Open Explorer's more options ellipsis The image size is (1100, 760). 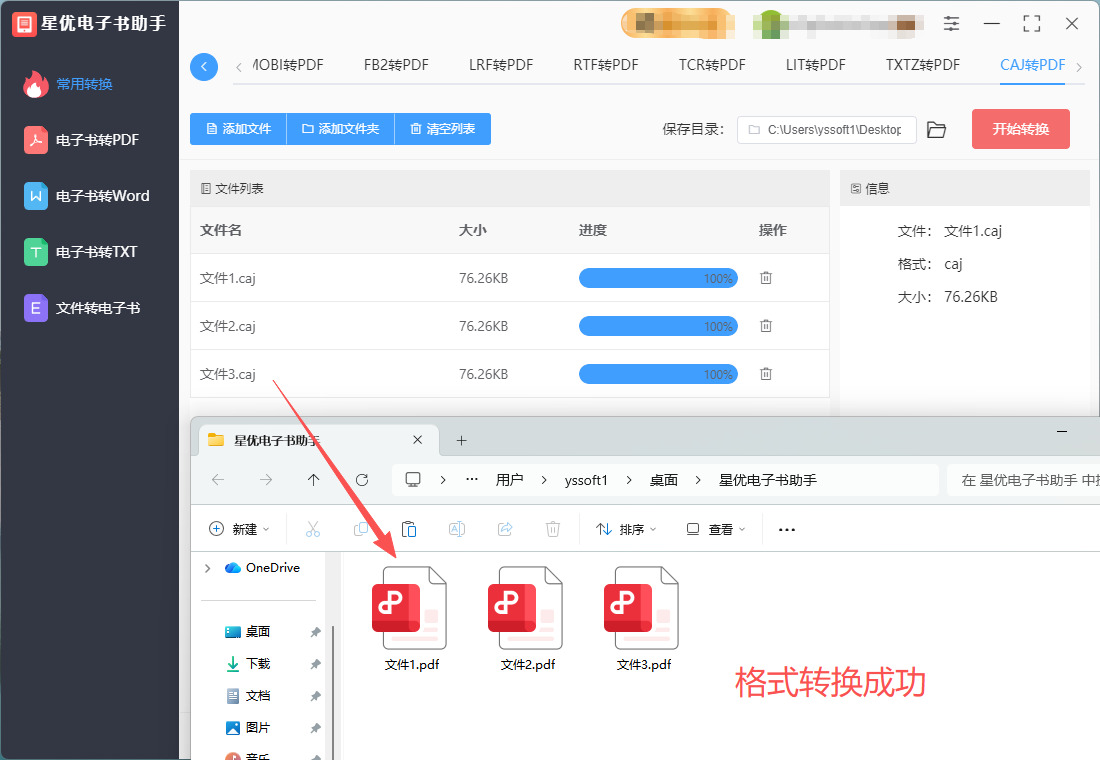pos(787,529)
